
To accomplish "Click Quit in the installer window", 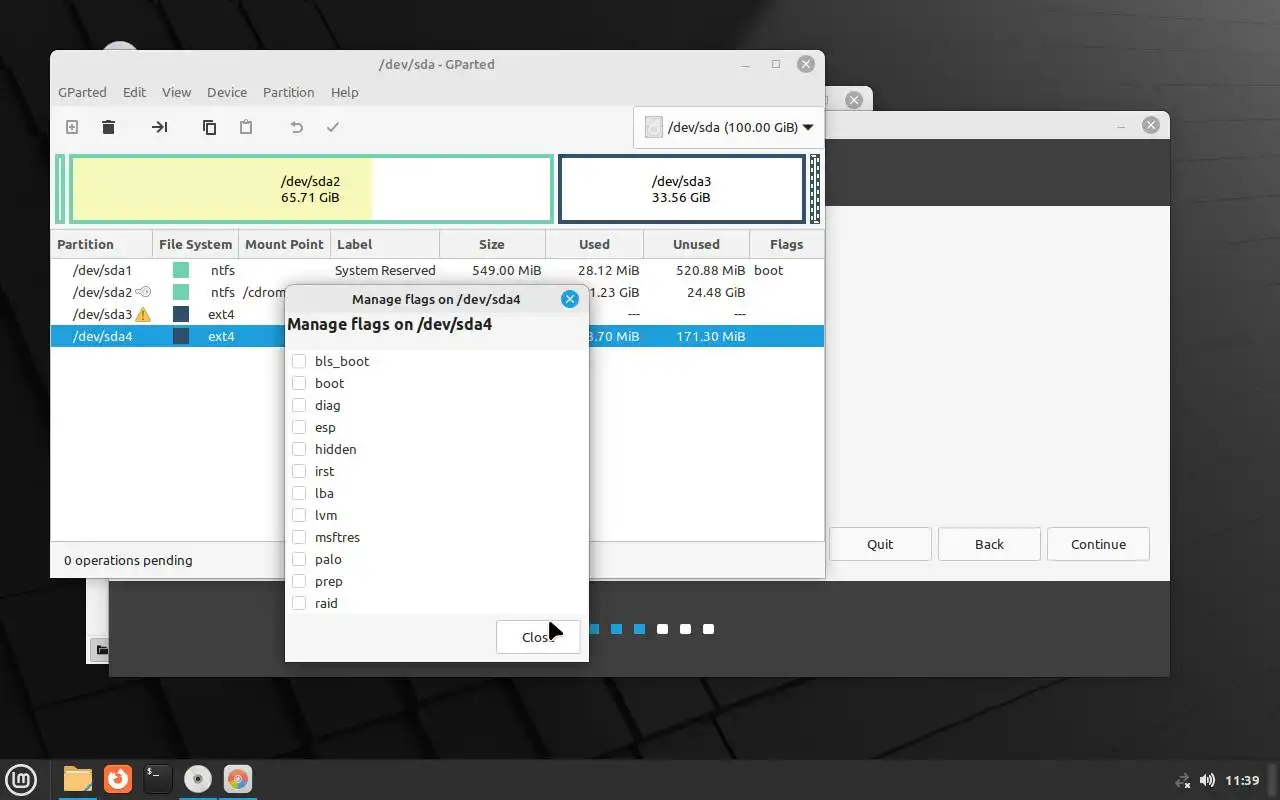I will [x=880, y=544].
